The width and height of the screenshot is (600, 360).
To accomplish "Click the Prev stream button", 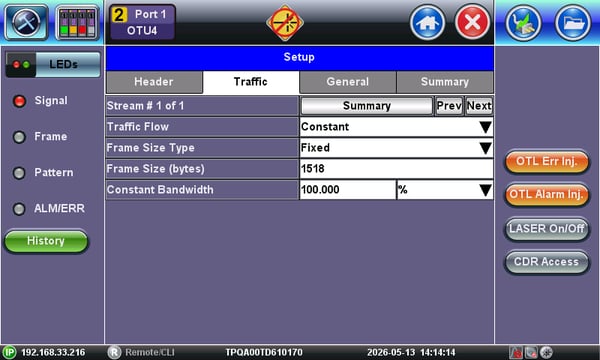I will (x=449, y=106).
